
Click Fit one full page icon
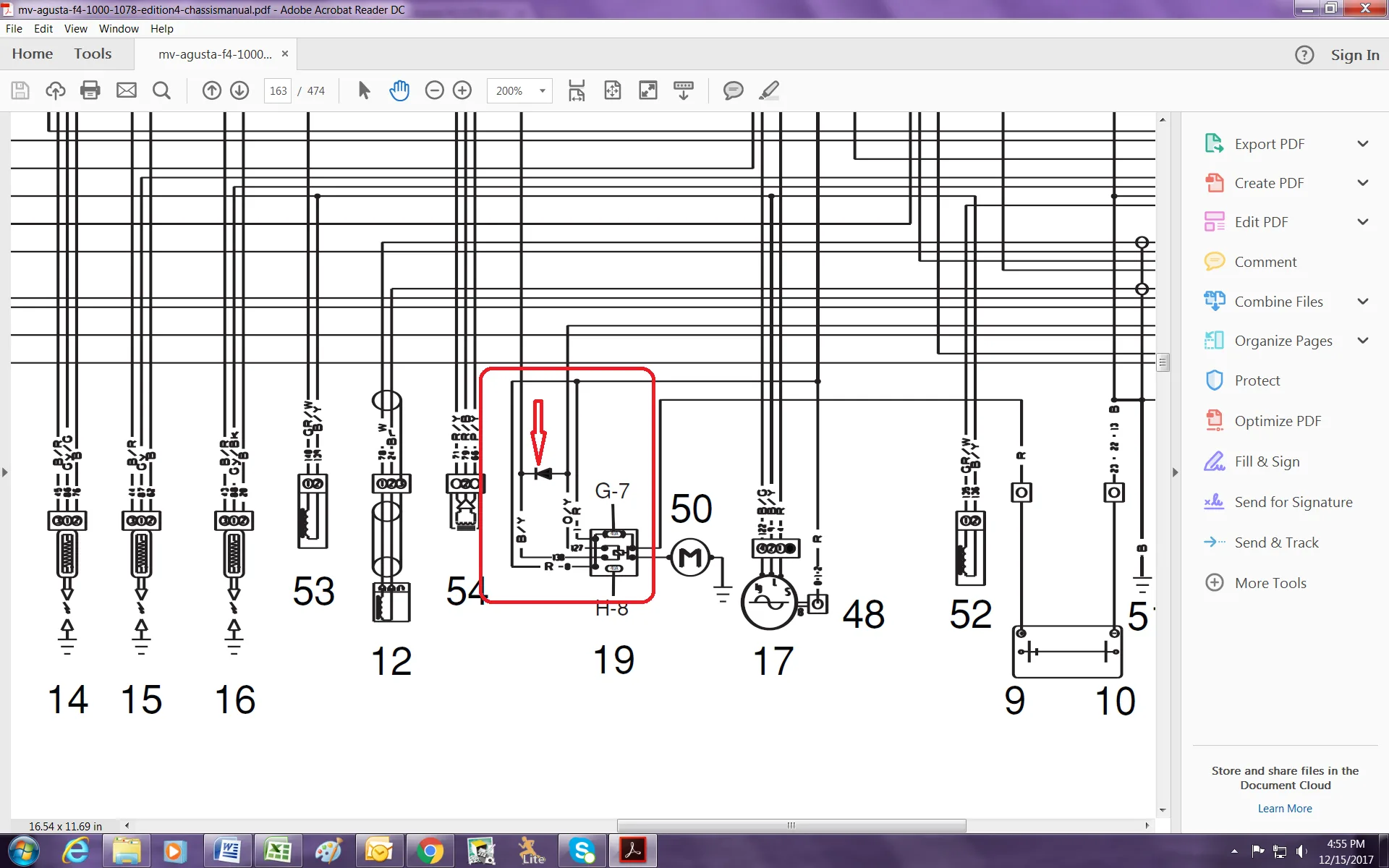pyautogui.click(x=613, y=90)
